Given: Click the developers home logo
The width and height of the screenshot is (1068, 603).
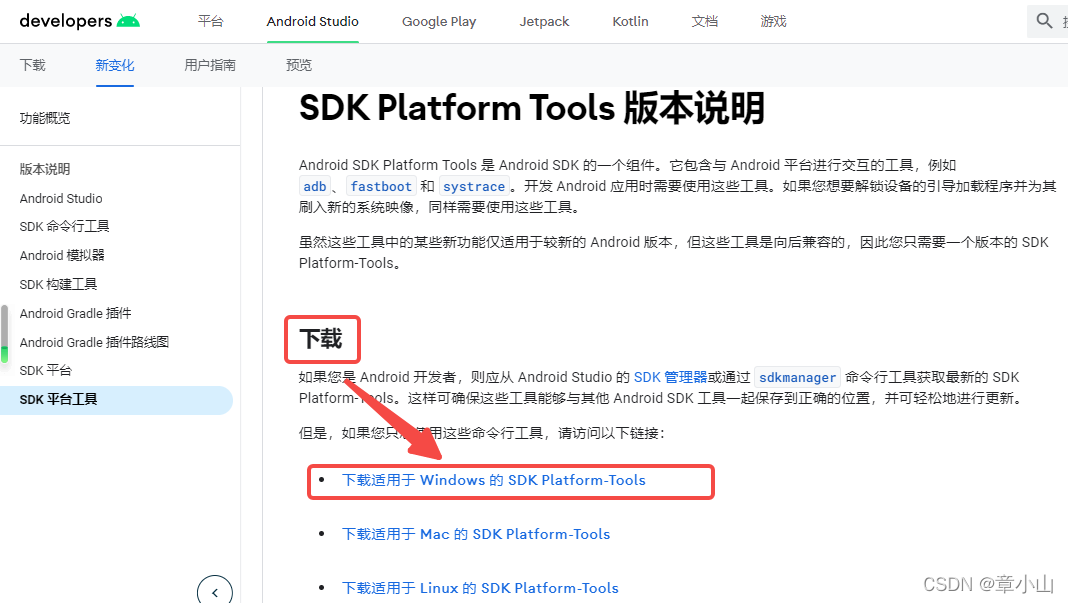Looking at the screenshot, I should tap(68, 20).
